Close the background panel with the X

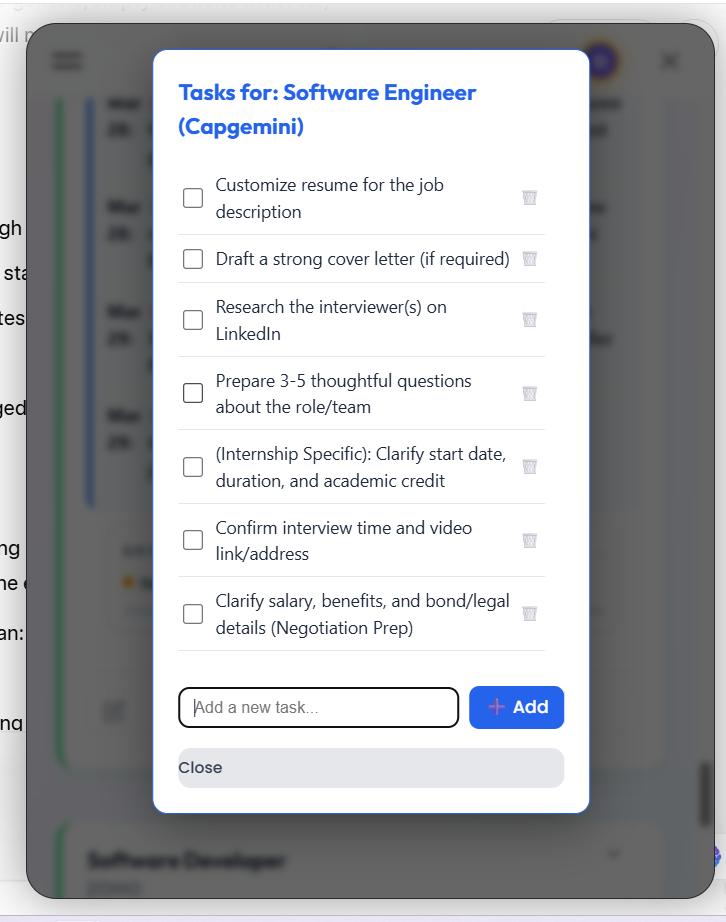point(669,60)
